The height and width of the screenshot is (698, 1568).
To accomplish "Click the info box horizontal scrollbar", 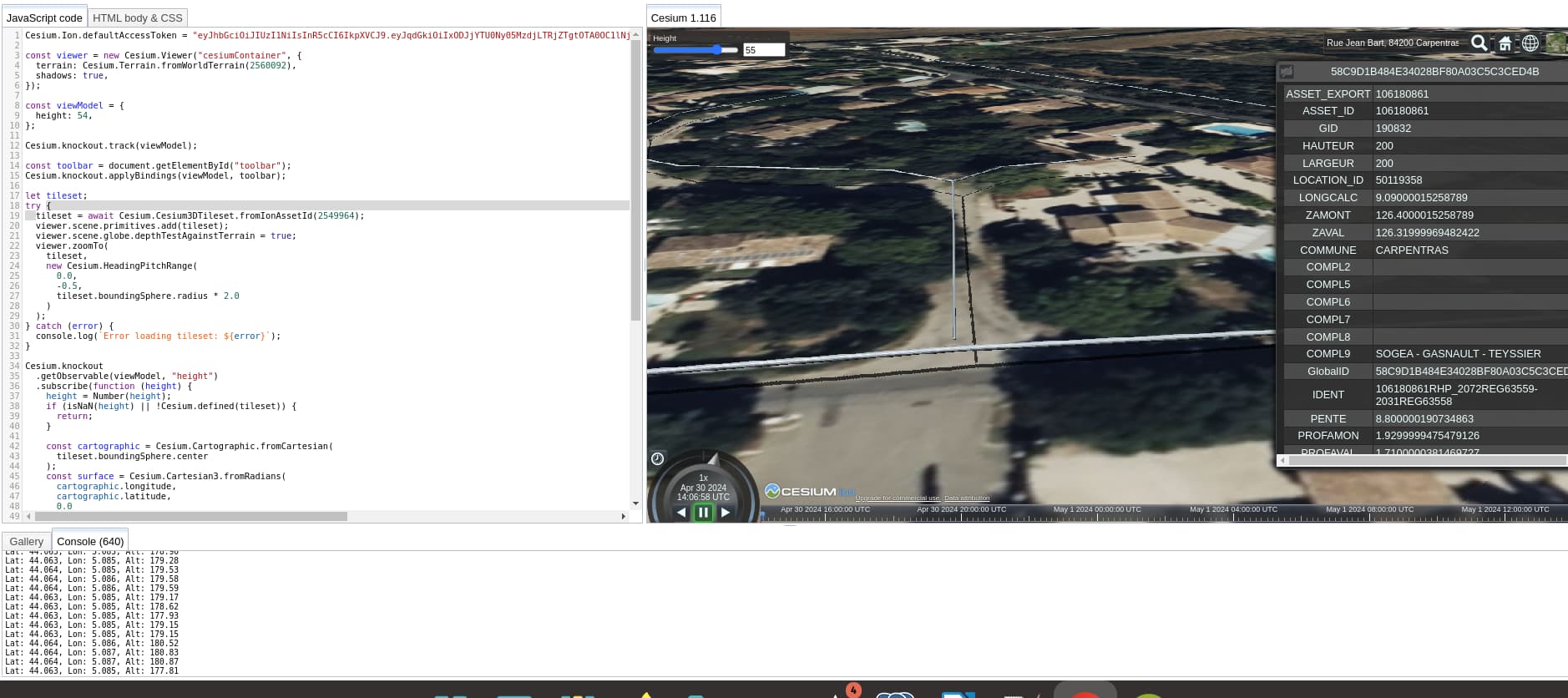I will click(x=1427, y=460).
